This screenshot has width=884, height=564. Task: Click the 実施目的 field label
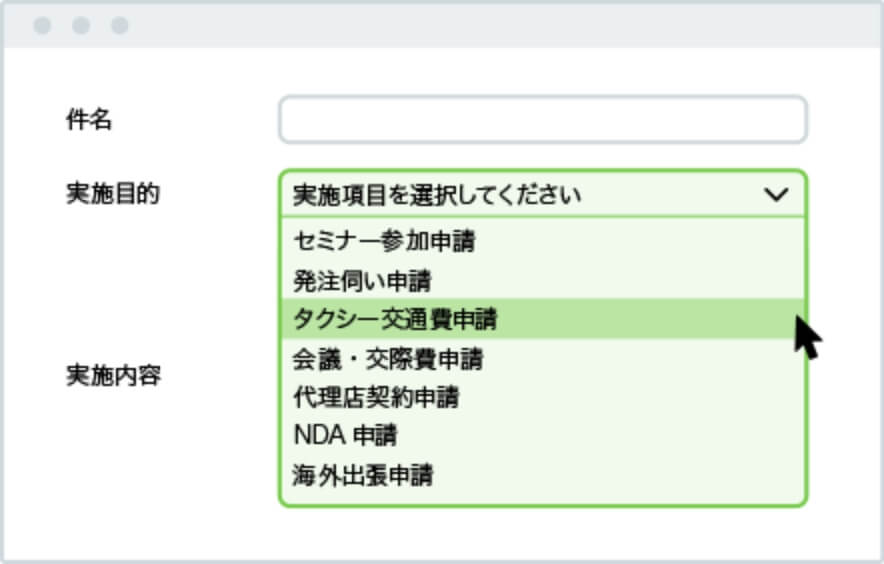click(113, 193)
